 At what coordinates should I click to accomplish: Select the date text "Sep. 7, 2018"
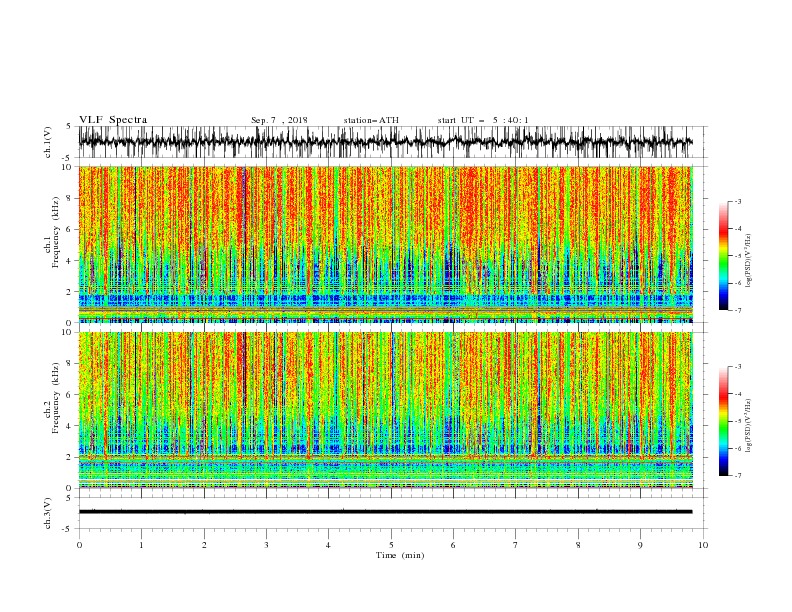click(x=279, y=120)
